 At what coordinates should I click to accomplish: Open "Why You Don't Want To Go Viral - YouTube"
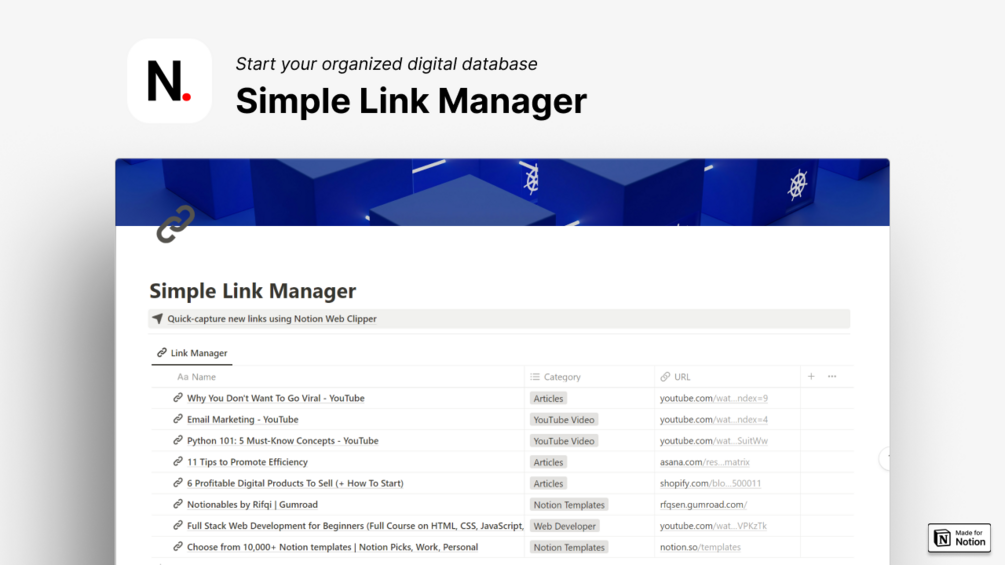pyautogui.click(x=276, y=398)
